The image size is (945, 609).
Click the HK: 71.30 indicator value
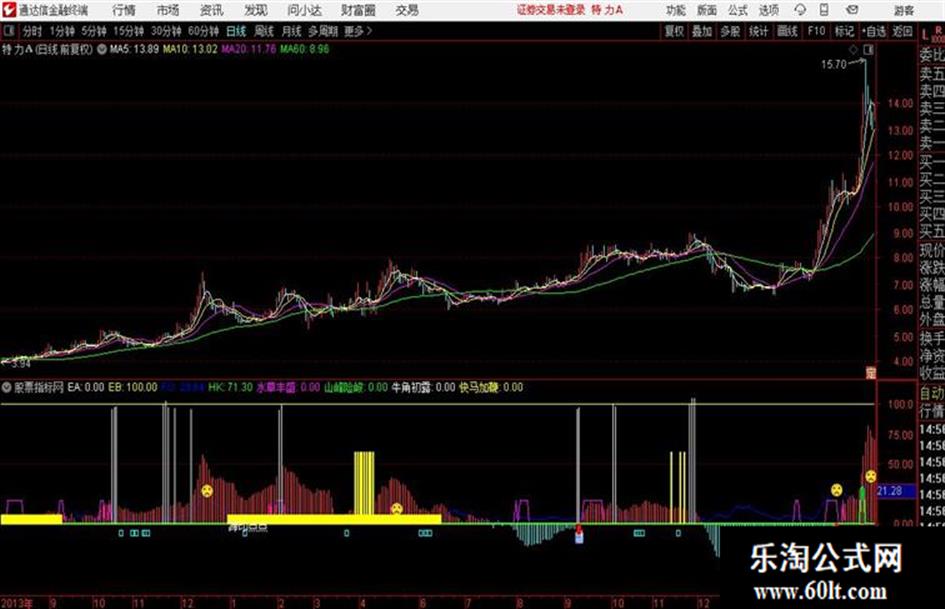click(x=230, y=388)
